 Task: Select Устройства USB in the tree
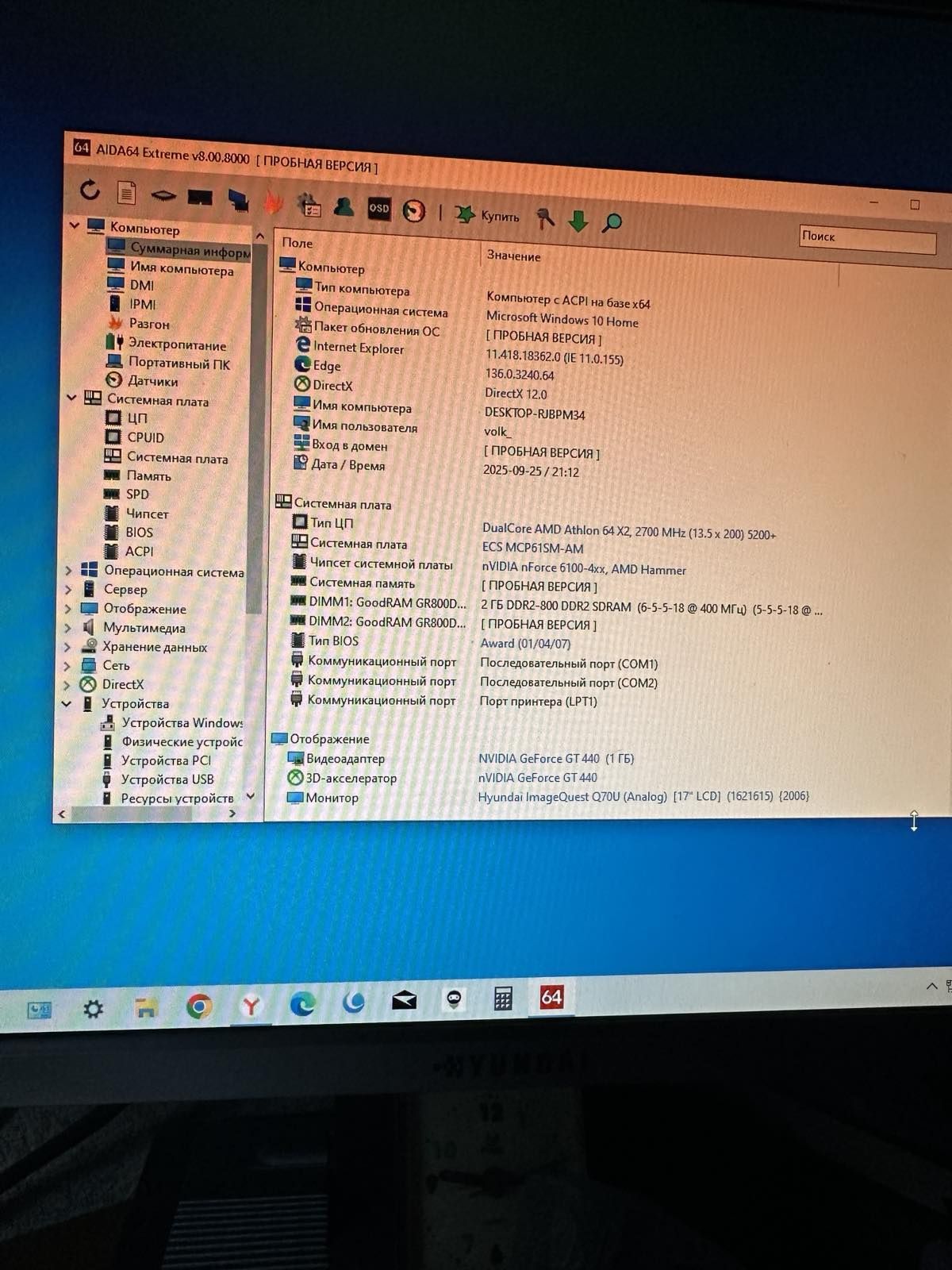(167, 779)
